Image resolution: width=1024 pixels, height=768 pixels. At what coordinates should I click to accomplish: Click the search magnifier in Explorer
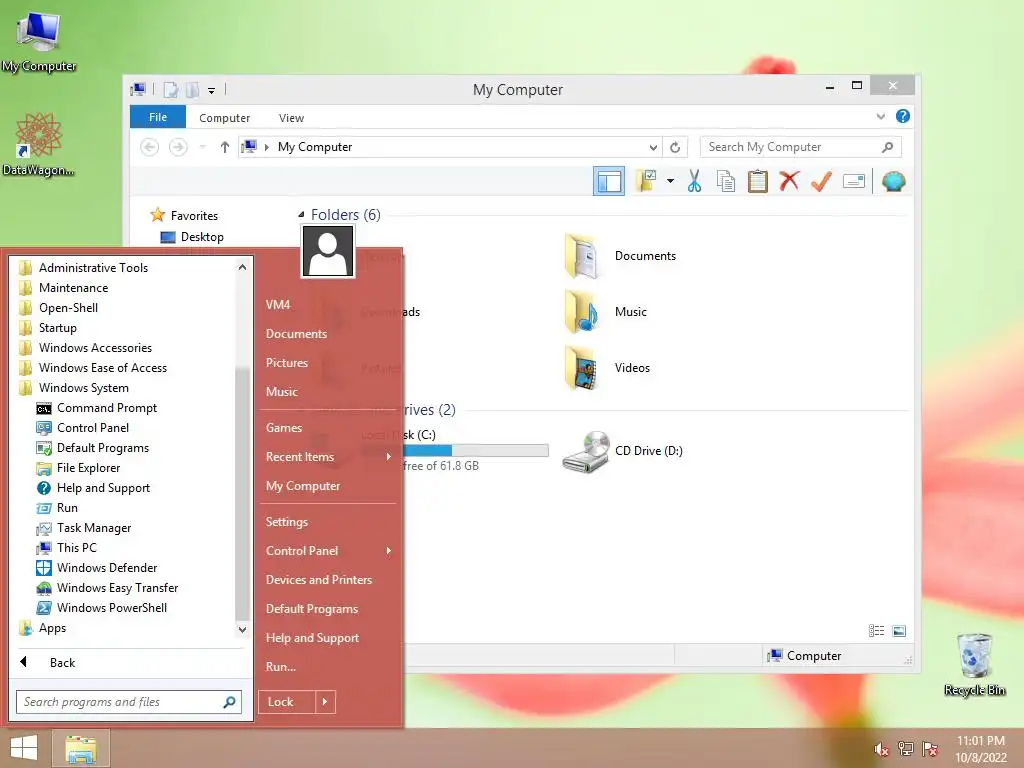click(887, 147)
